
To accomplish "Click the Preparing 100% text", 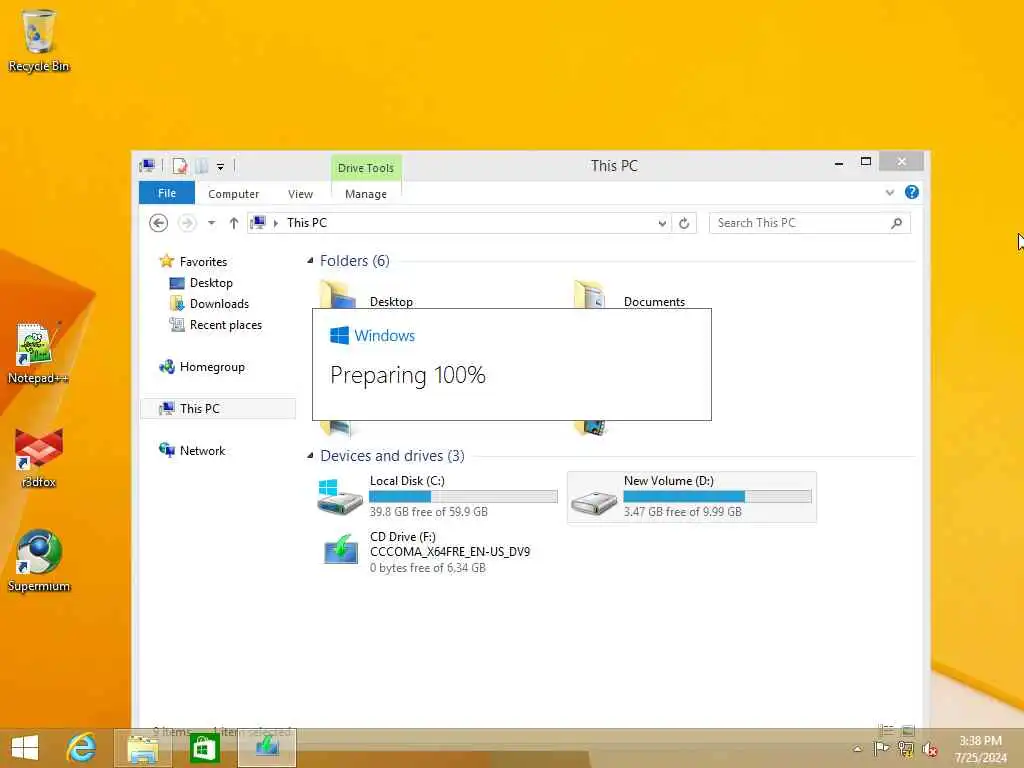I will [x=408, y=376].
